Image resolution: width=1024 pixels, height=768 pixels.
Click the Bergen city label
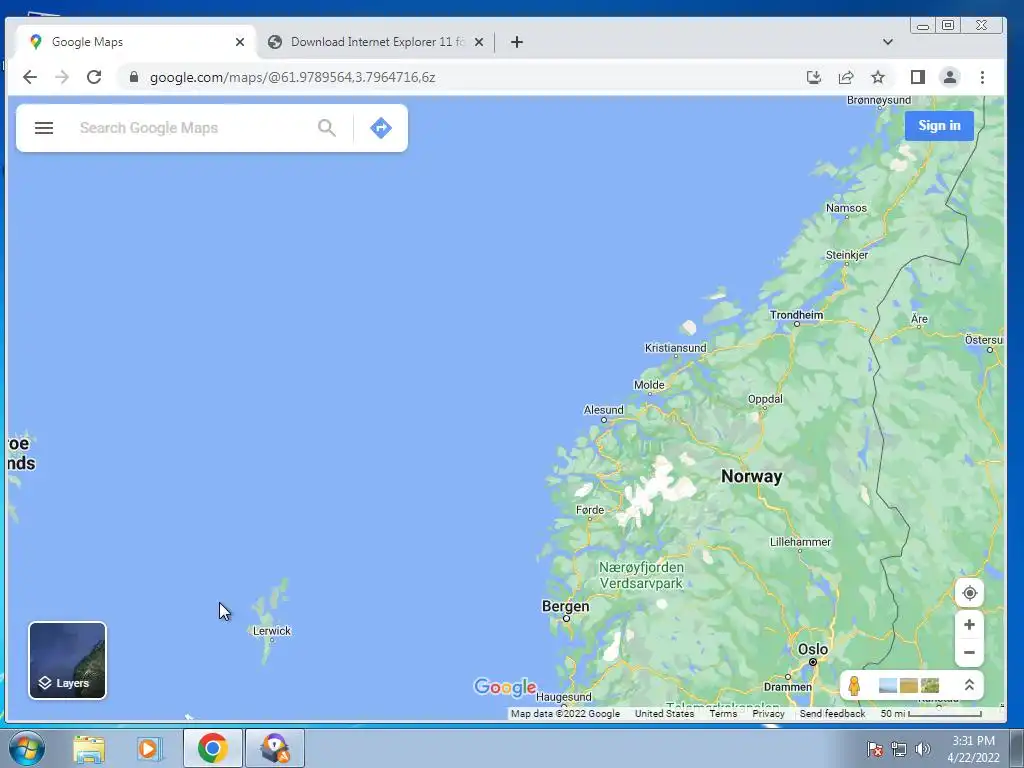point(566,606)
